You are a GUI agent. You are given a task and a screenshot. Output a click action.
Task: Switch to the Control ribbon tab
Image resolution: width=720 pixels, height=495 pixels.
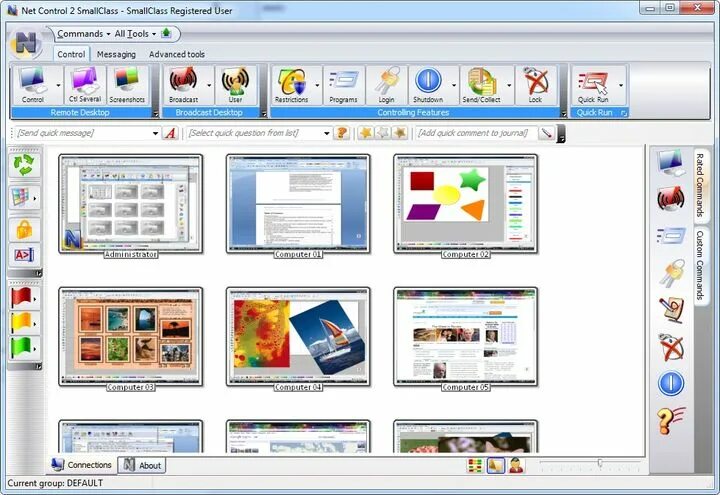71,54
